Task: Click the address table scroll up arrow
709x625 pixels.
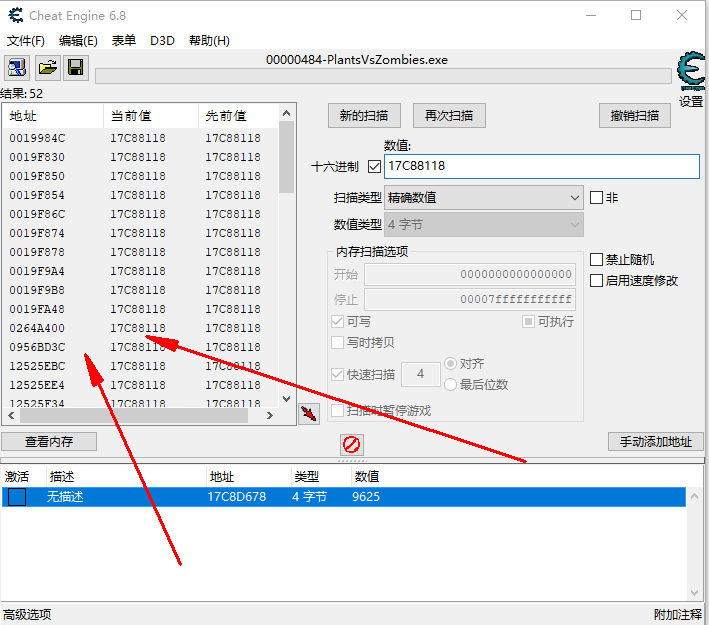Action: 695,496
